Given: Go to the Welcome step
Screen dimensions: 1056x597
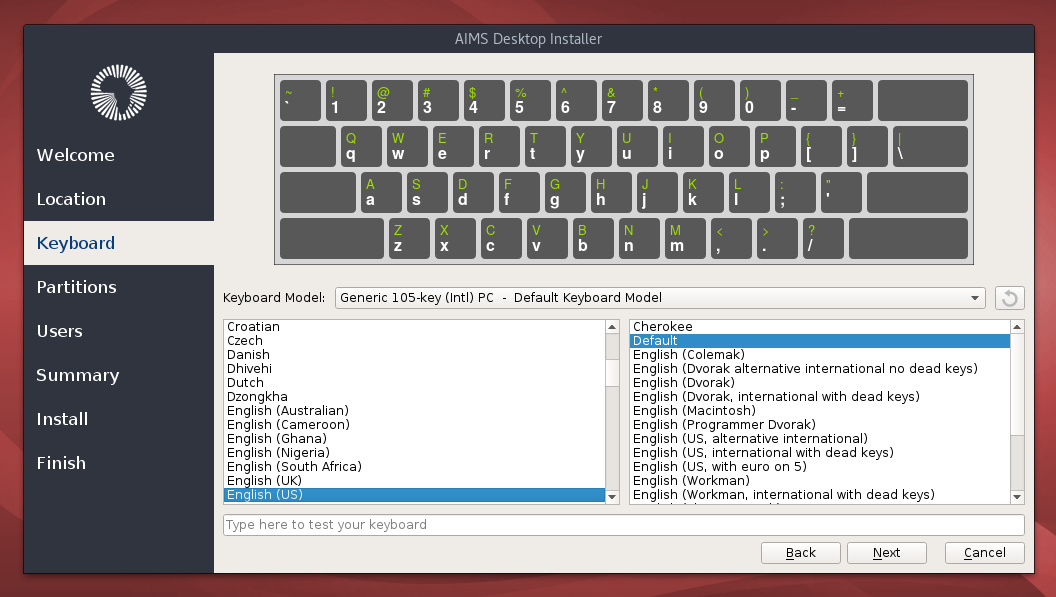Looking at the screenshot, I should pyautogui.click(x=75, y=155).
